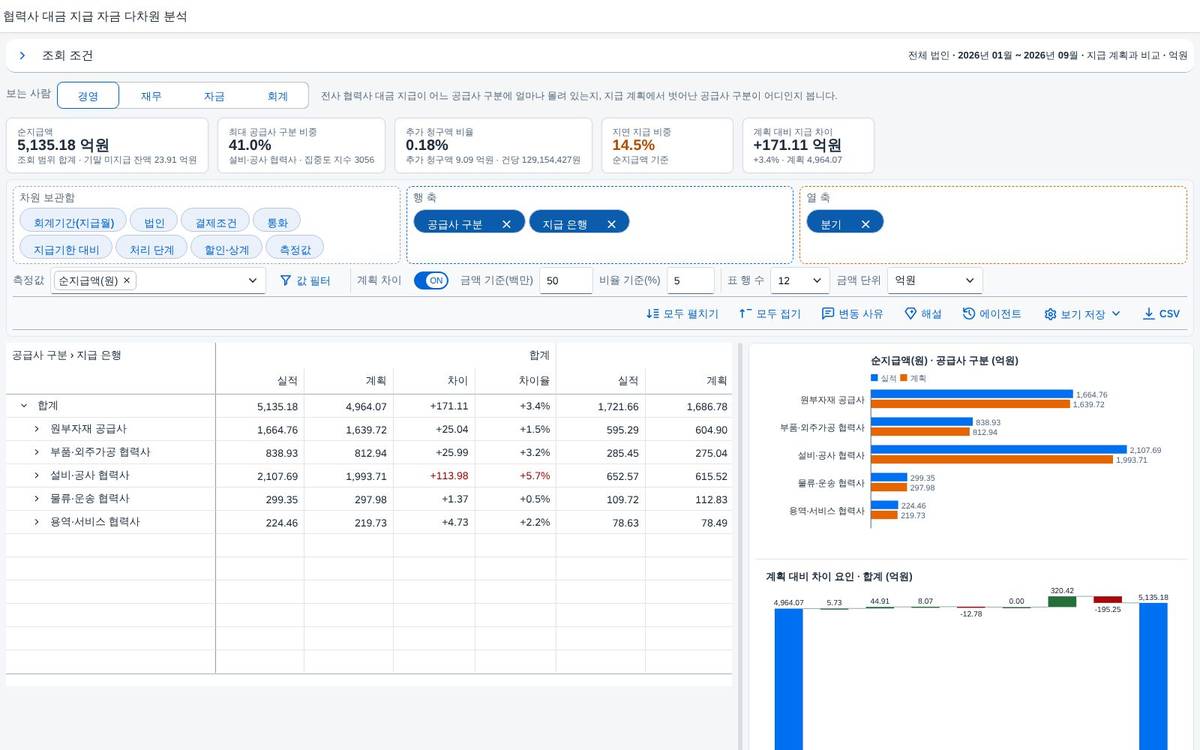The width and height of the screenshot is (1200, 750).
Task: Pick the 지급기한 대비 dimension chip
Action: tap(66, 248)
